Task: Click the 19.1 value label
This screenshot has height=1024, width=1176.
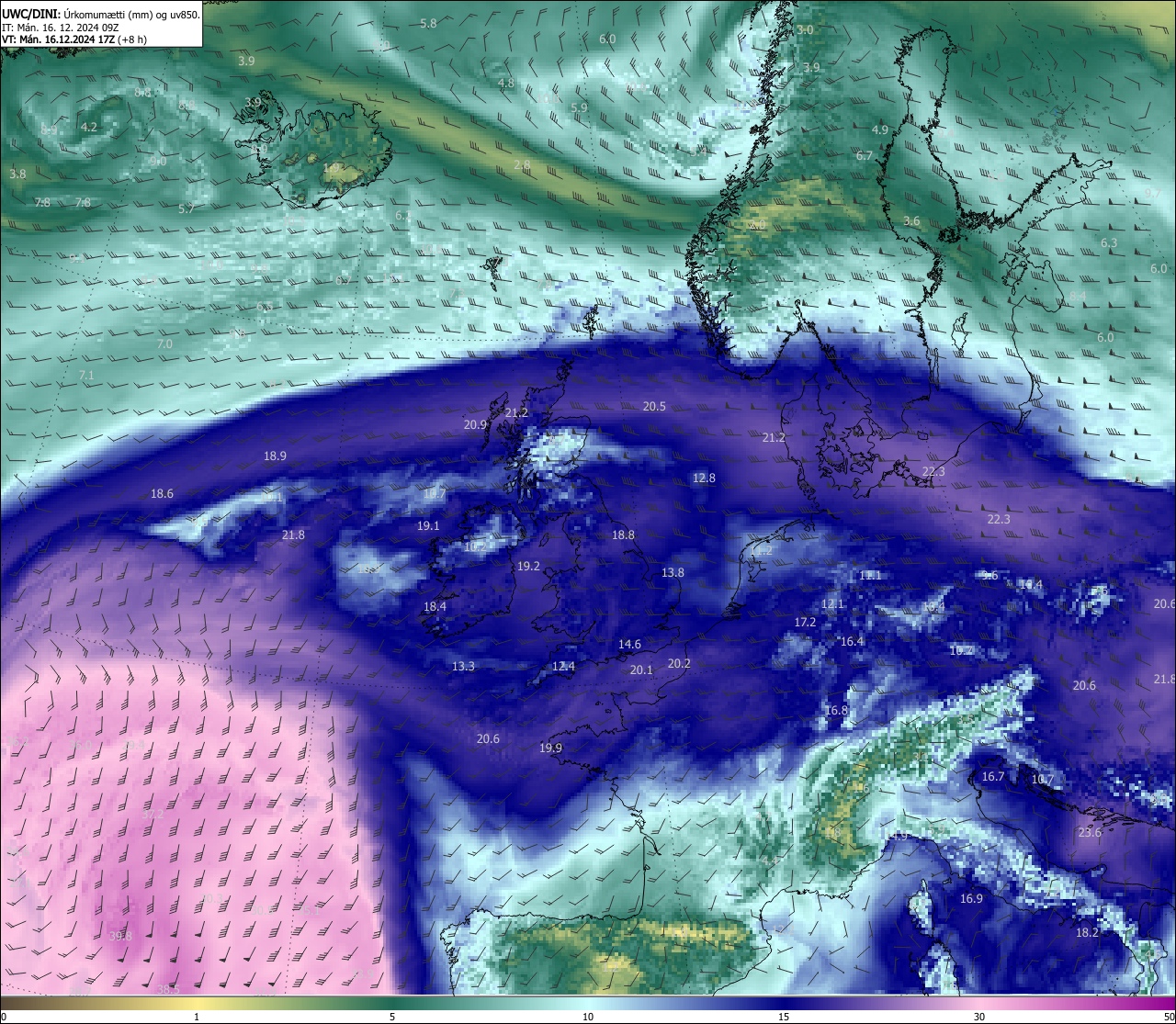Action: click(x=428, y=526)
